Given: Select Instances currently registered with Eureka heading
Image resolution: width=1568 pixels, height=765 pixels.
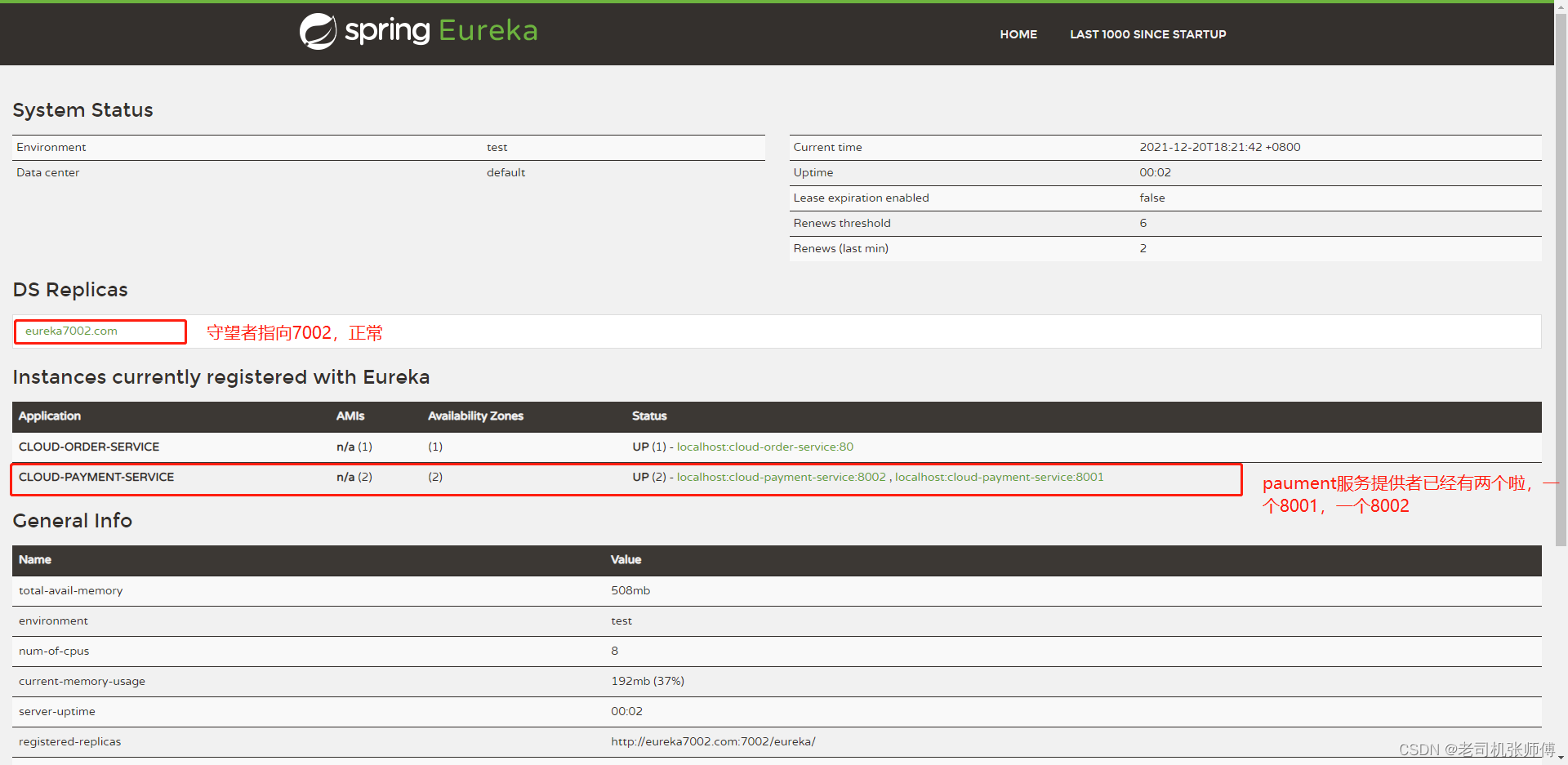Looking at the screenshot, I should pyautogui.click(x=220, y=377).
